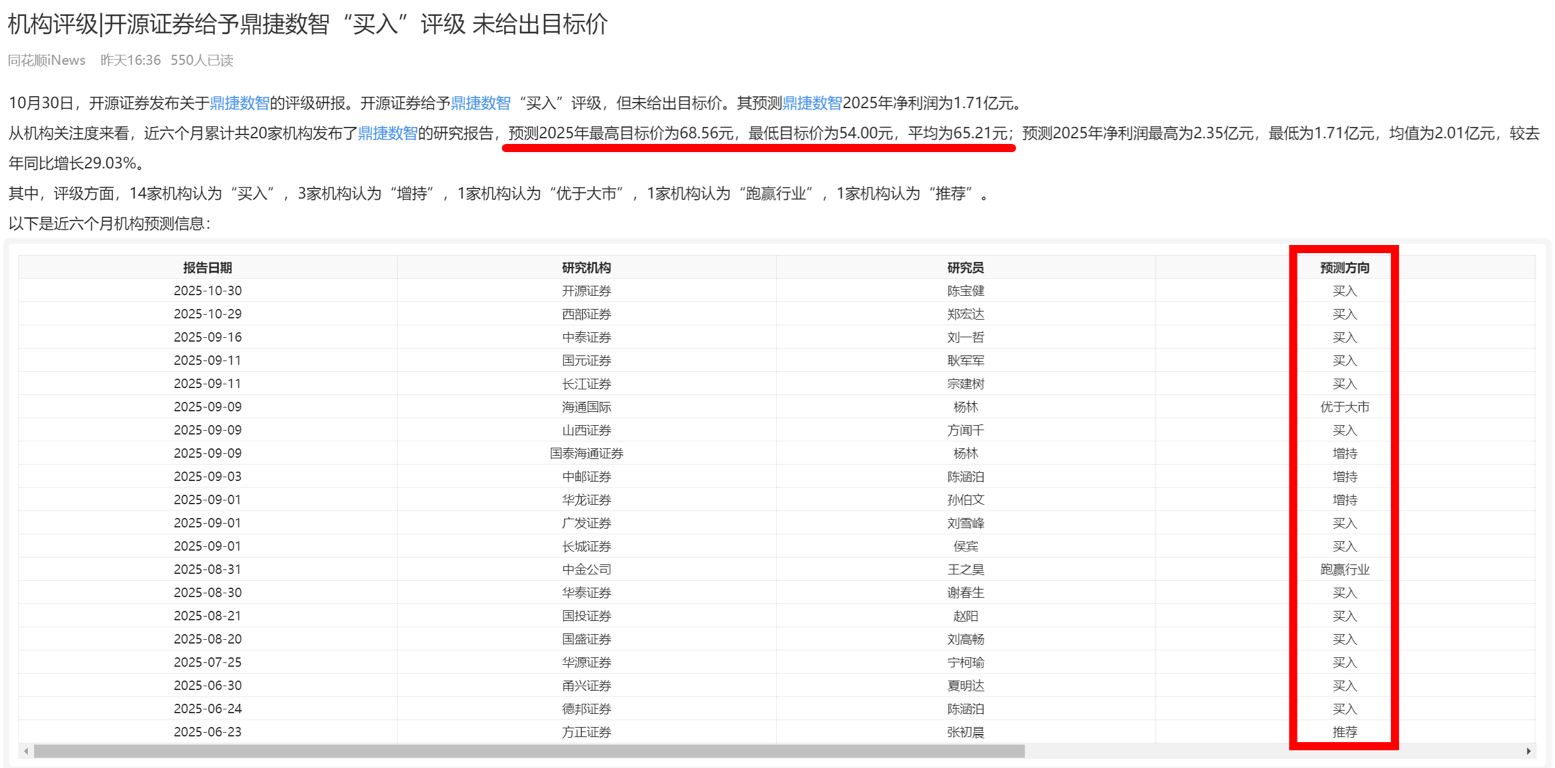
Task: Click researcher name 宗建树
Action: pos(966,384)
